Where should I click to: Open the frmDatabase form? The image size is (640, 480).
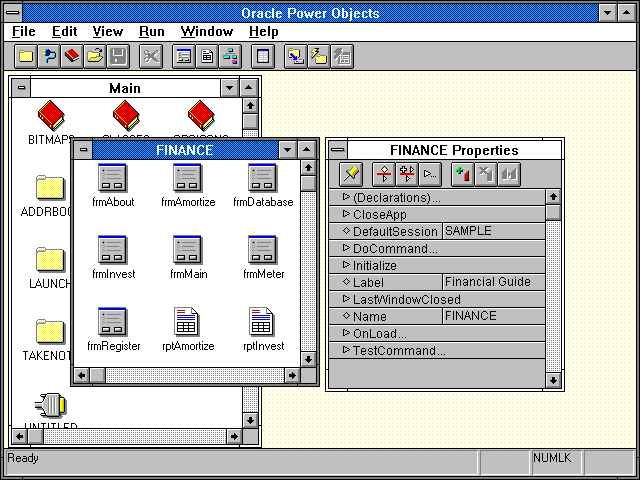[x=263, y=179]
